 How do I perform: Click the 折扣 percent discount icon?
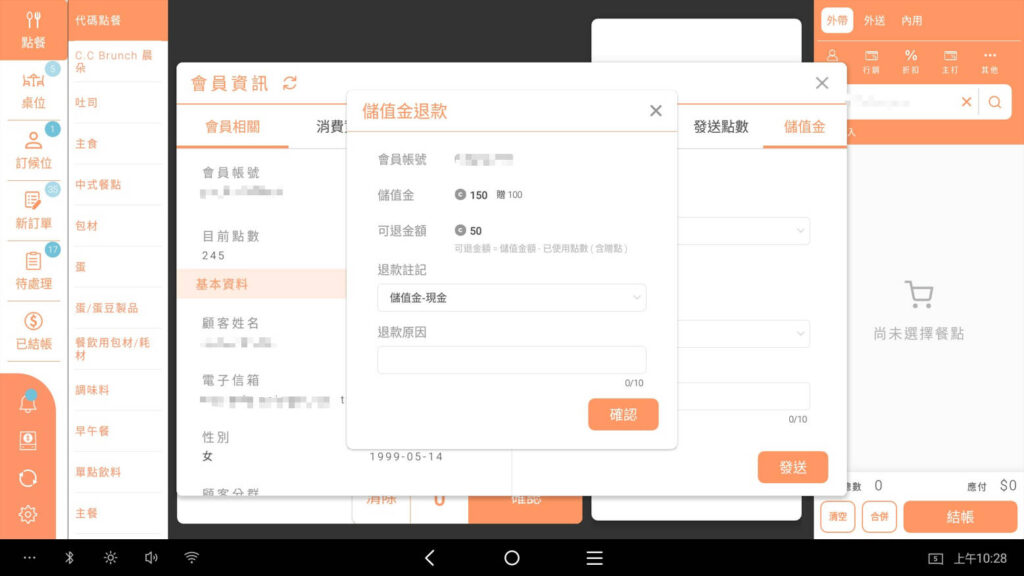pyautogui.click(x=911, y=60)
